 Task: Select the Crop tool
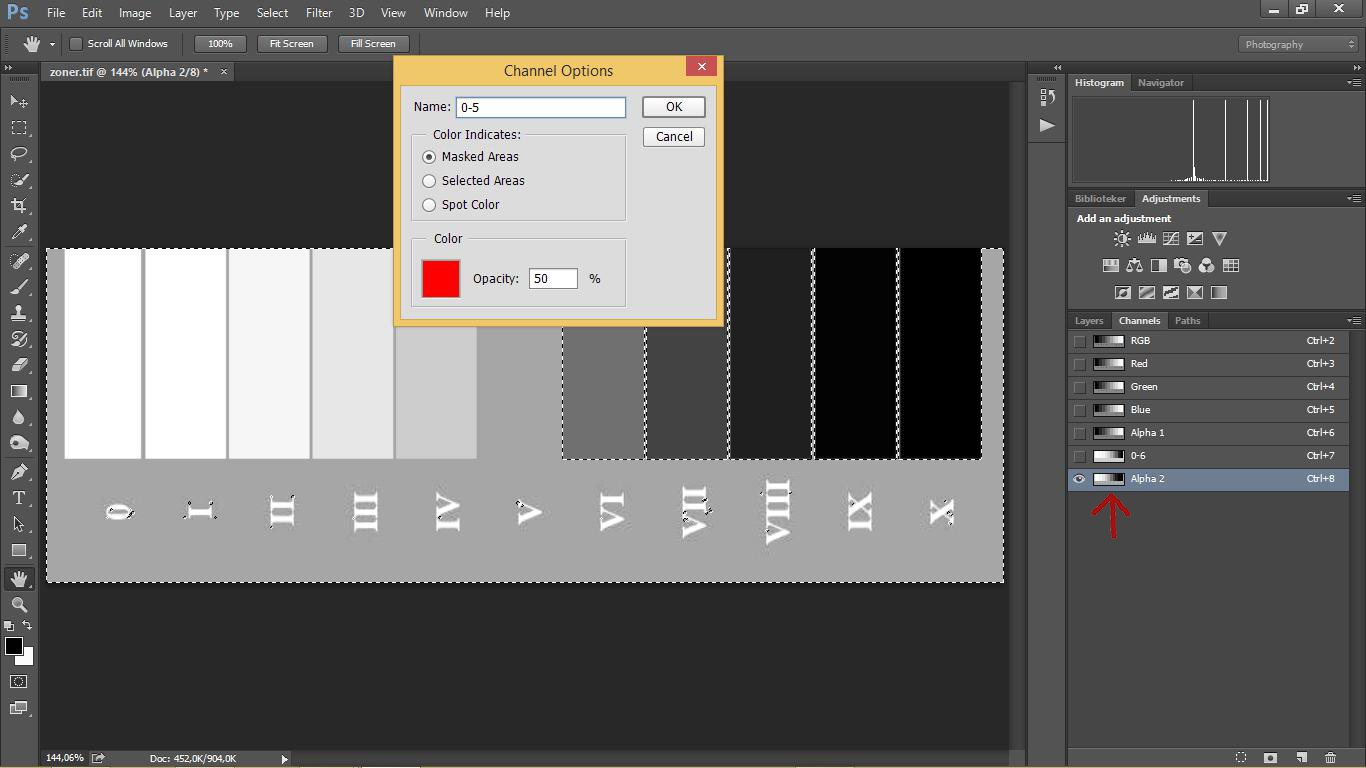tap(19, 206)
